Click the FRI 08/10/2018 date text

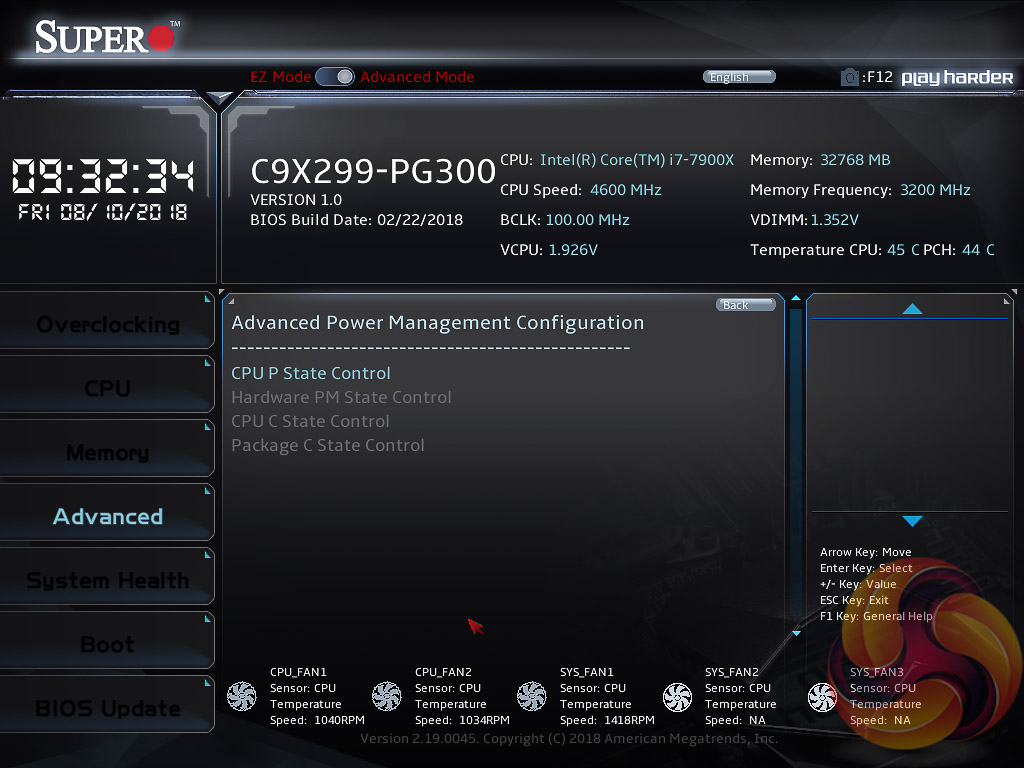[103, 212]
